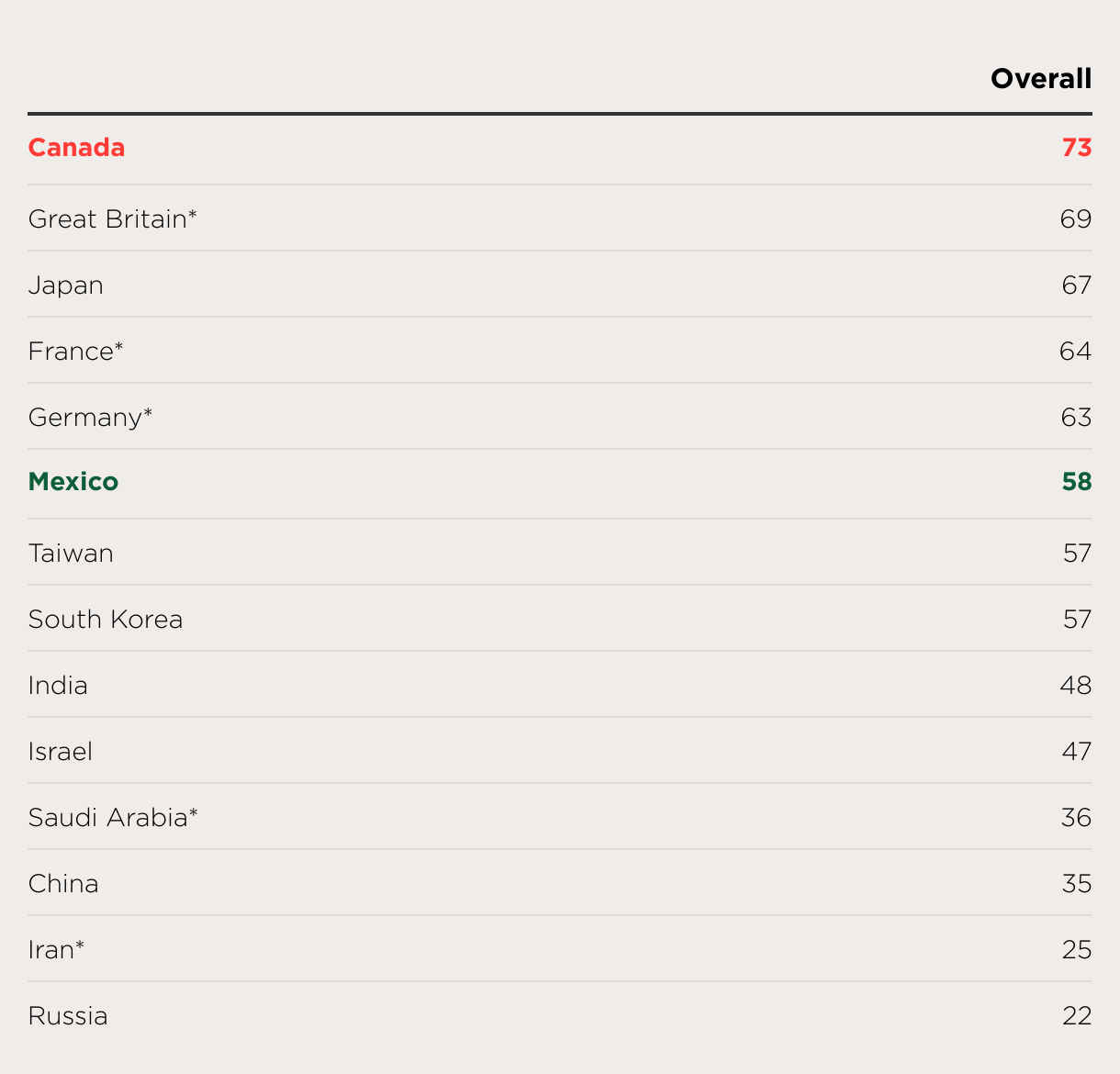This screenshot has height=1074, width=1120.
Task: Click the highlighted Mexico label
Action: click(x=73, y=482)
